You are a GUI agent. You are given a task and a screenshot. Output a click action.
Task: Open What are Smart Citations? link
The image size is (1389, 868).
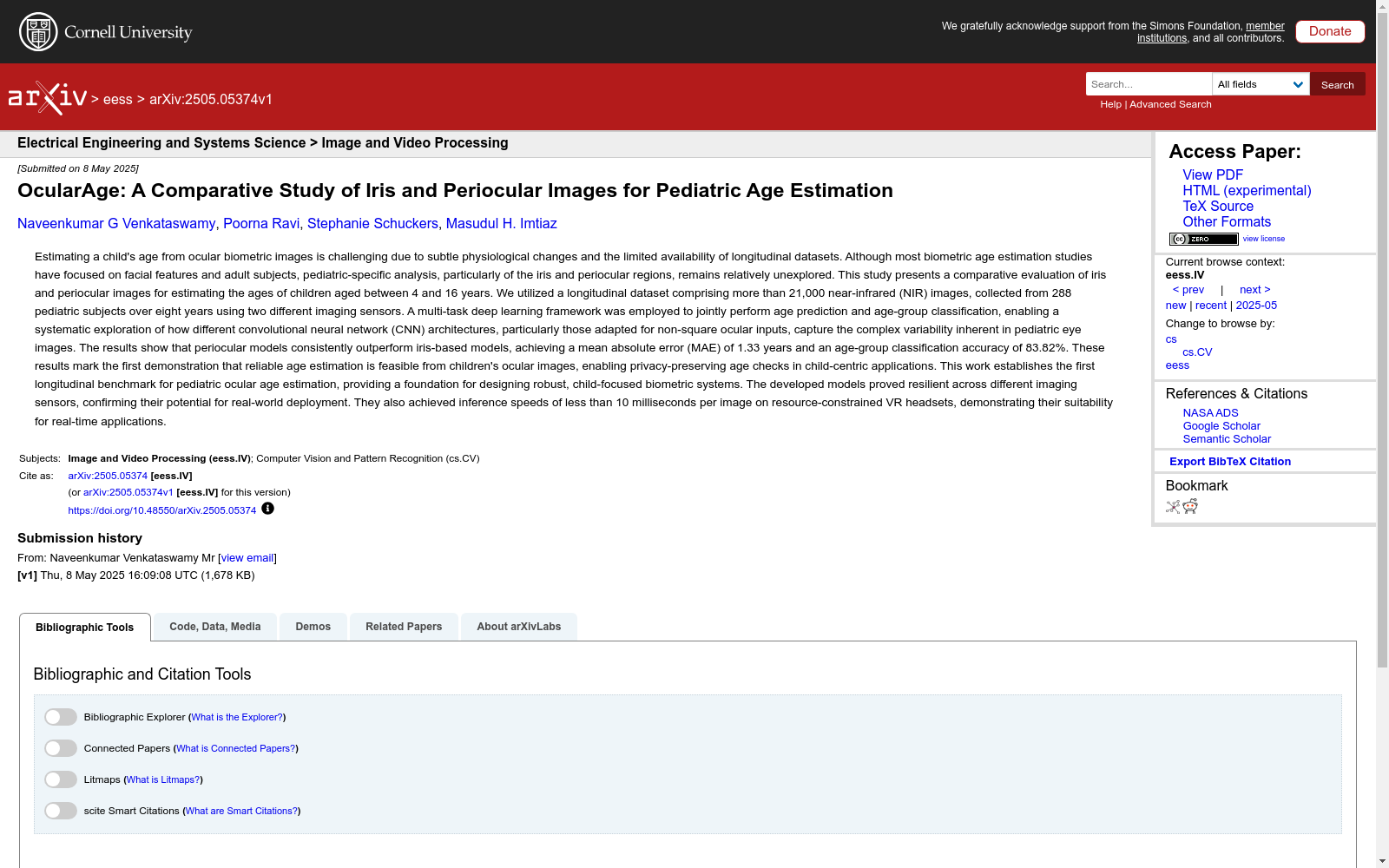point(241,811)
